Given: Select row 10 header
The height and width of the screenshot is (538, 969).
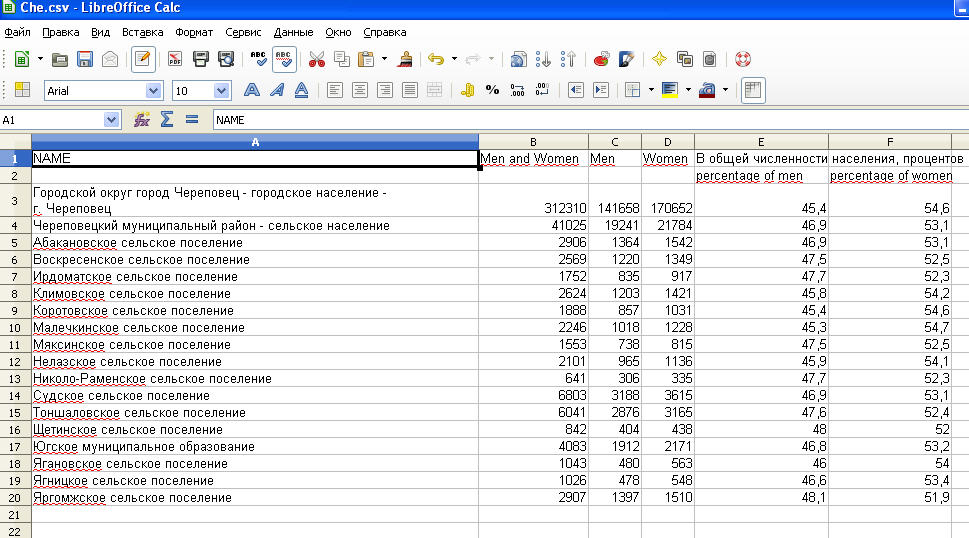Looking at the screenshot, I should (15, 327).
